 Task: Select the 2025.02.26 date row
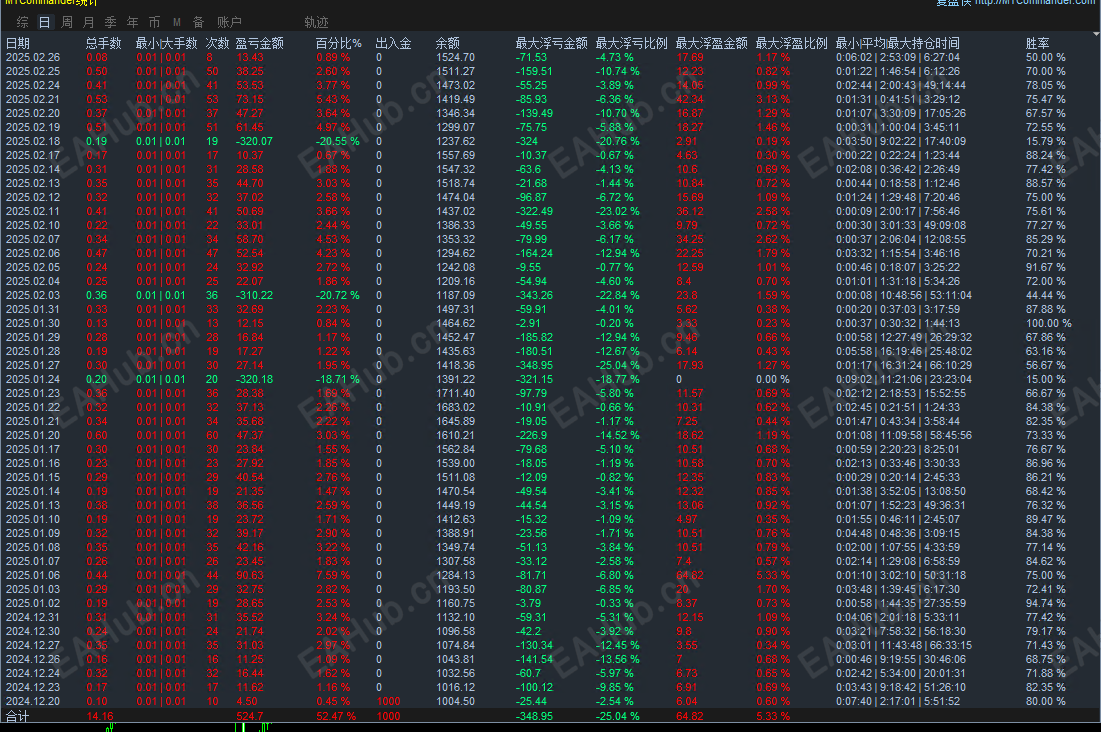33,58
